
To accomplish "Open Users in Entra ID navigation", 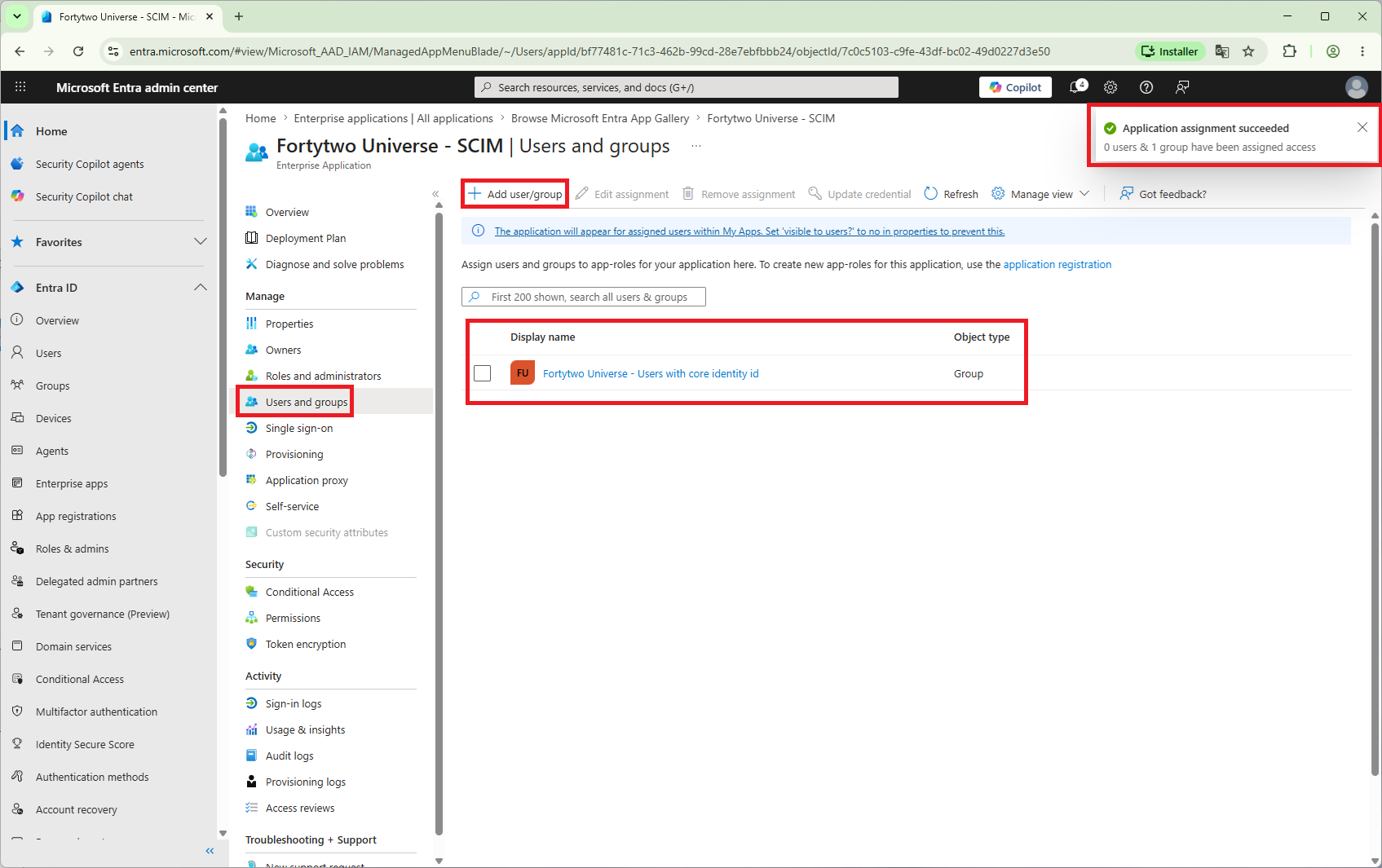I will click(x=49, y=354).
